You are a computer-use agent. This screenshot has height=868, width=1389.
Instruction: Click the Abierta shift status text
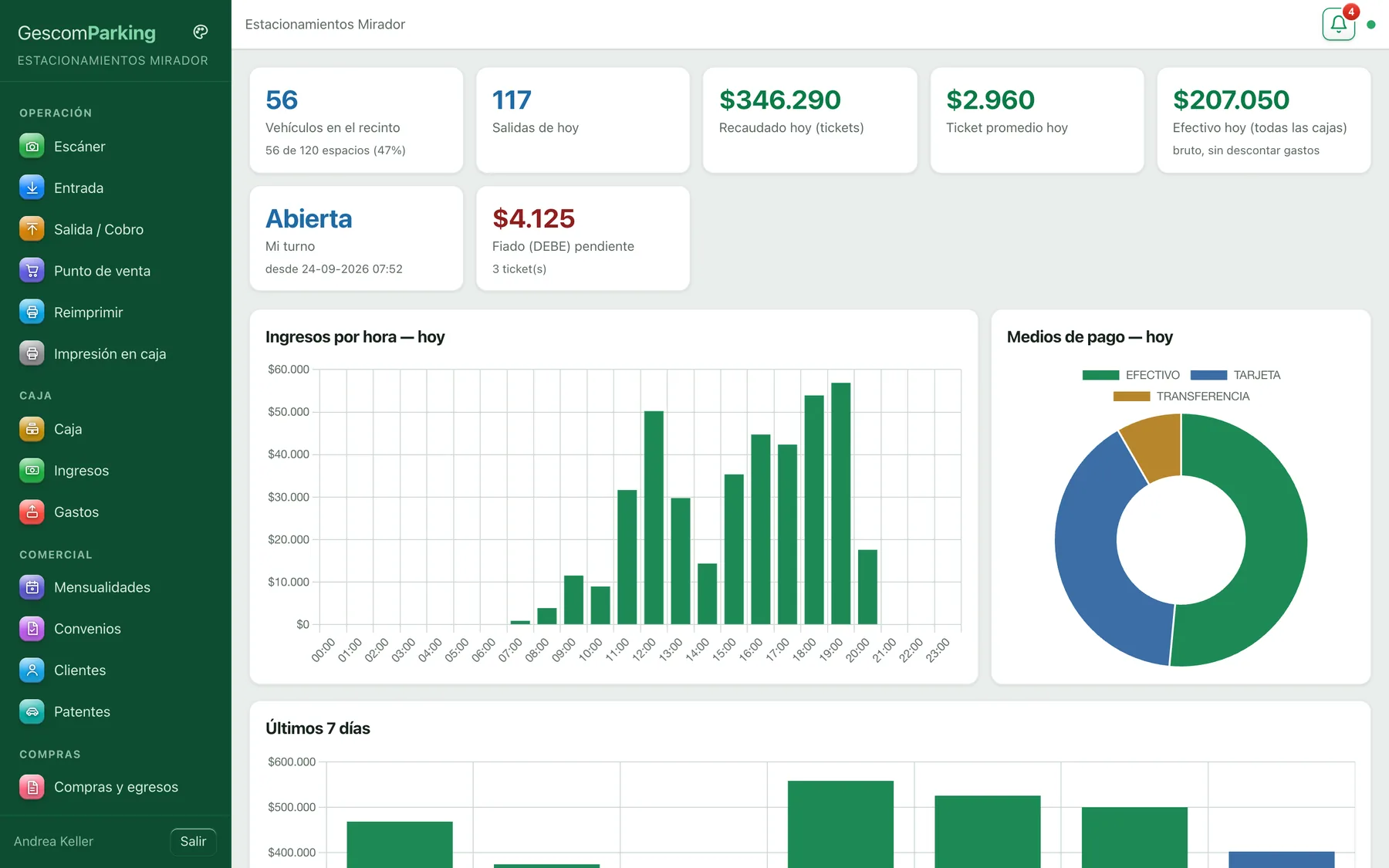coord(309,218)
